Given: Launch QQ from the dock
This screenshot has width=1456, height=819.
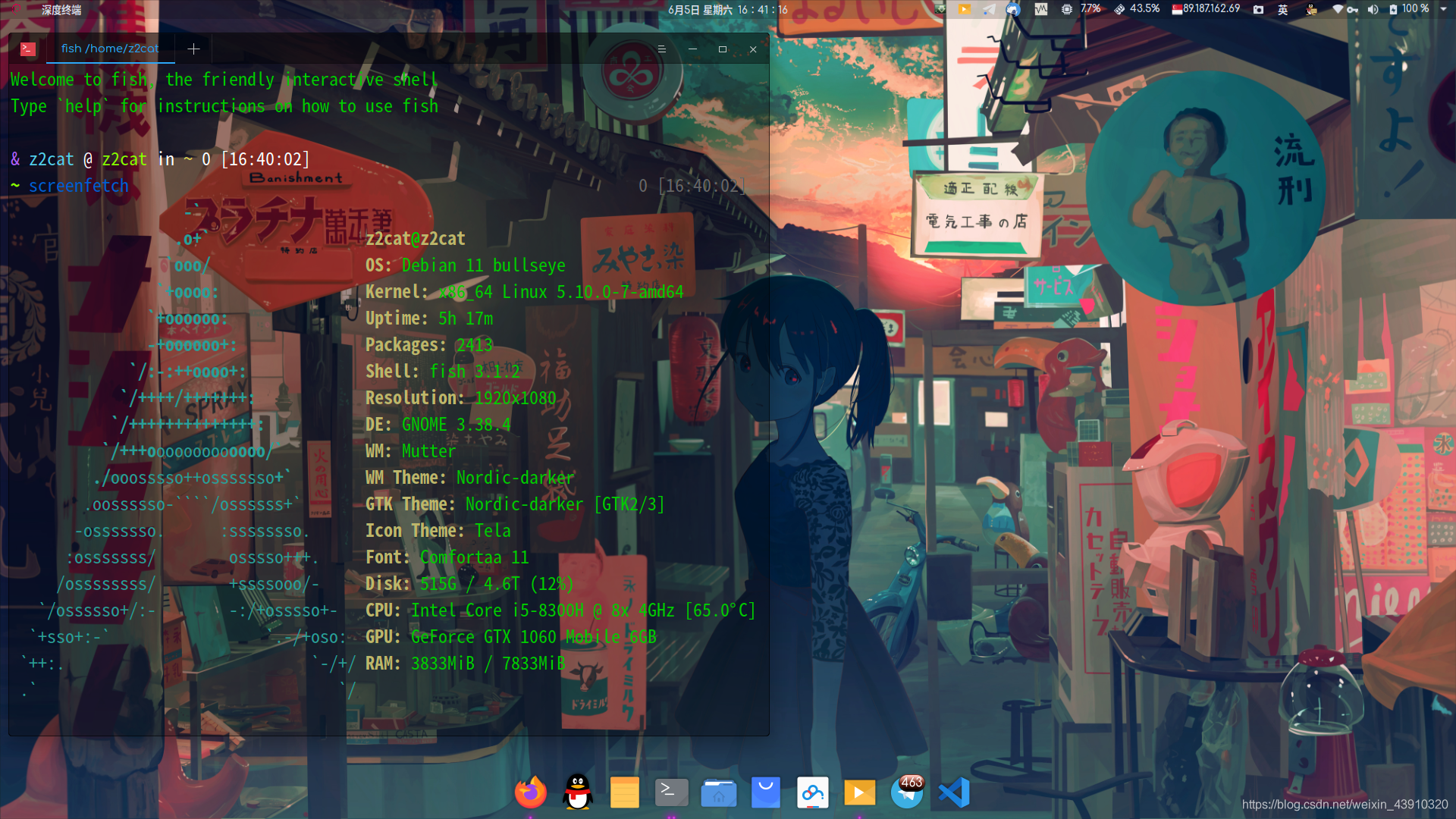Looking at the screenshot, I should 576,792.
